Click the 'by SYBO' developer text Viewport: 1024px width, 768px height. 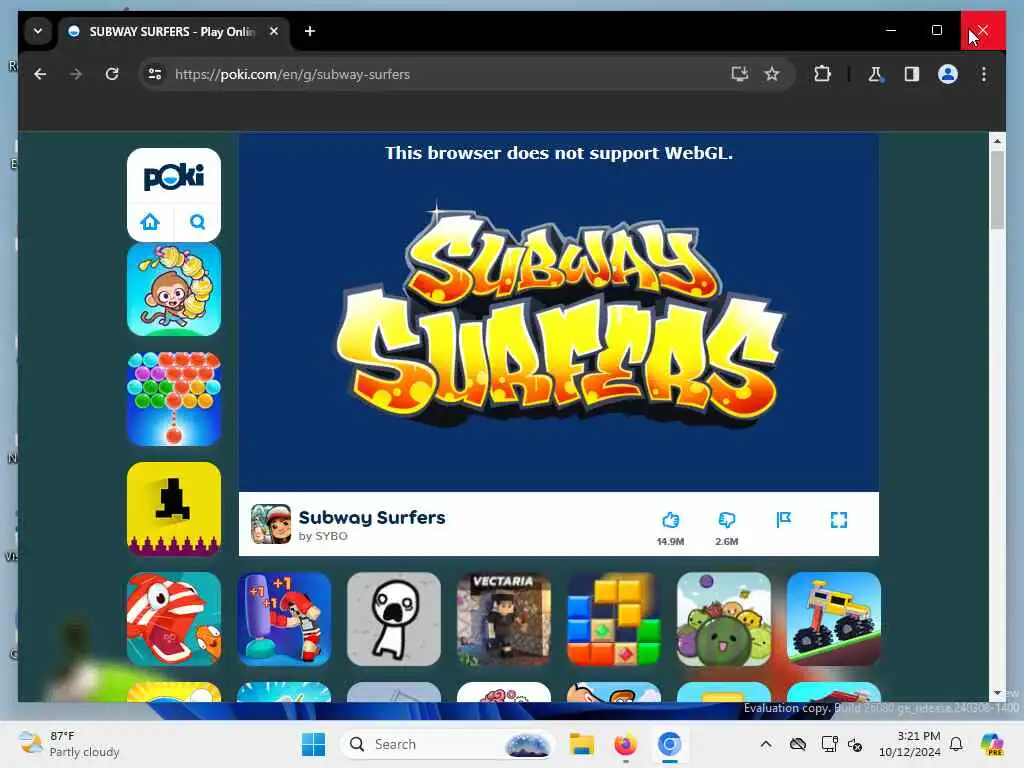click(323, 536)
